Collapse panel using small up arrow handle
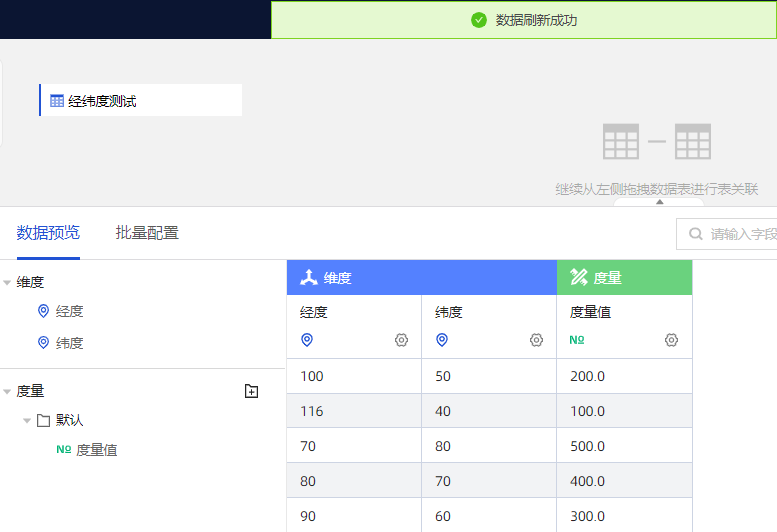Image resolution: width=777 pixels, height=532 pixels. [x=659, y=202]
